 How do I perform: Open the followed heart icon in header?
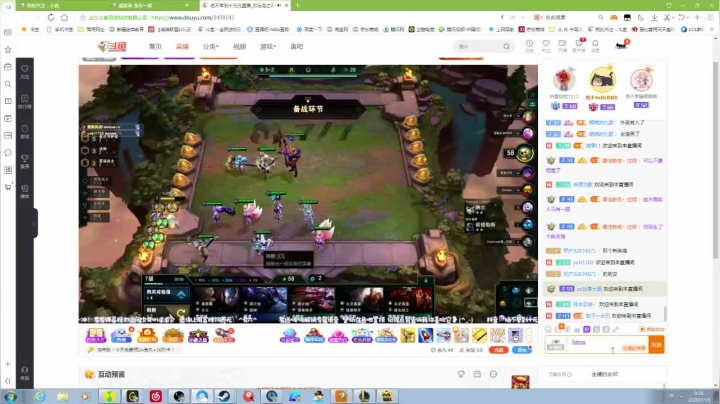(546, 45)
